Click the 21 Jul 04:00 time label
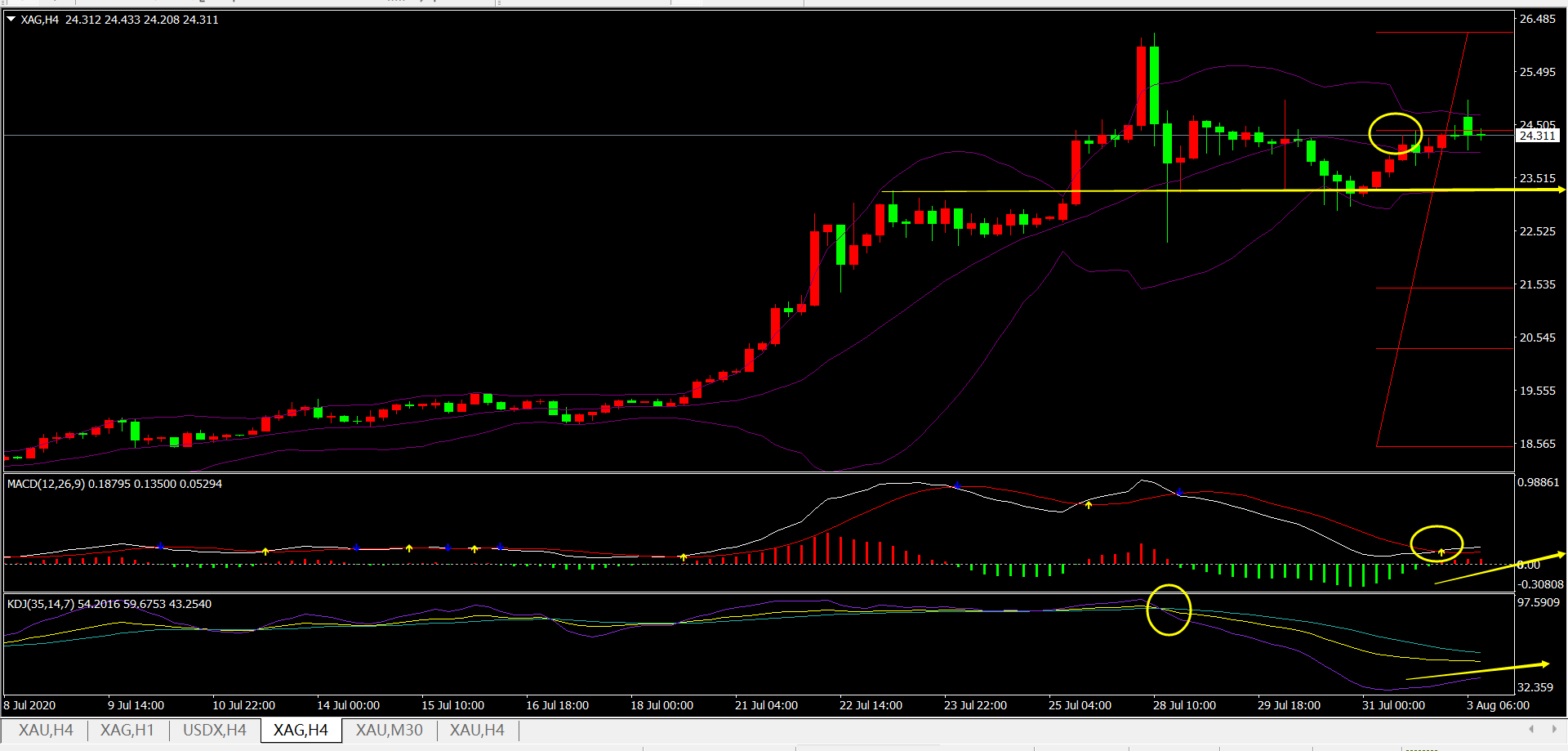 (766, 705)
